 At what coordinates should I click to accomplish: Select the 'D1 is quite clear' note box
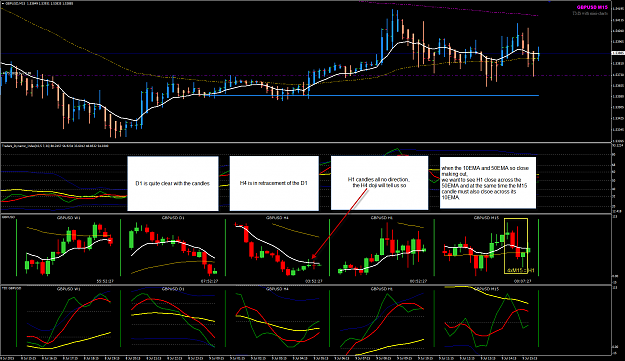click(173, 183)
